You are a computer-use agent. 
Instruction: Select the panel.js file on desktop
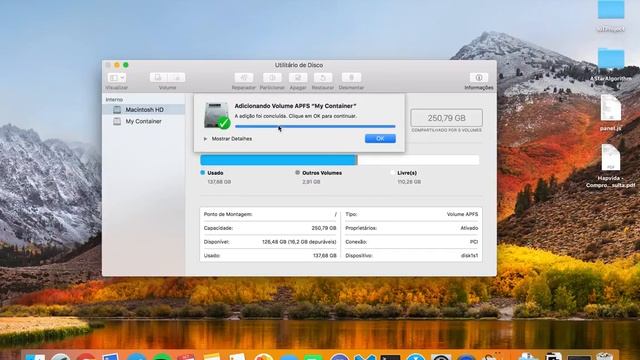click(611, 113)
